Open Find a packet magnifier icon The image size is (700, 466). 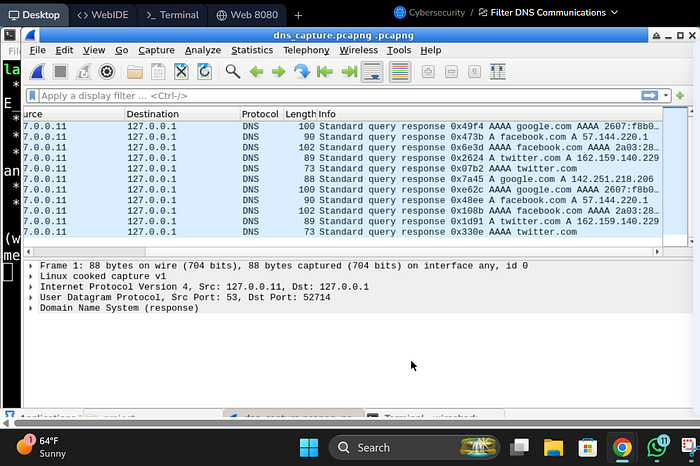(233, 72)
